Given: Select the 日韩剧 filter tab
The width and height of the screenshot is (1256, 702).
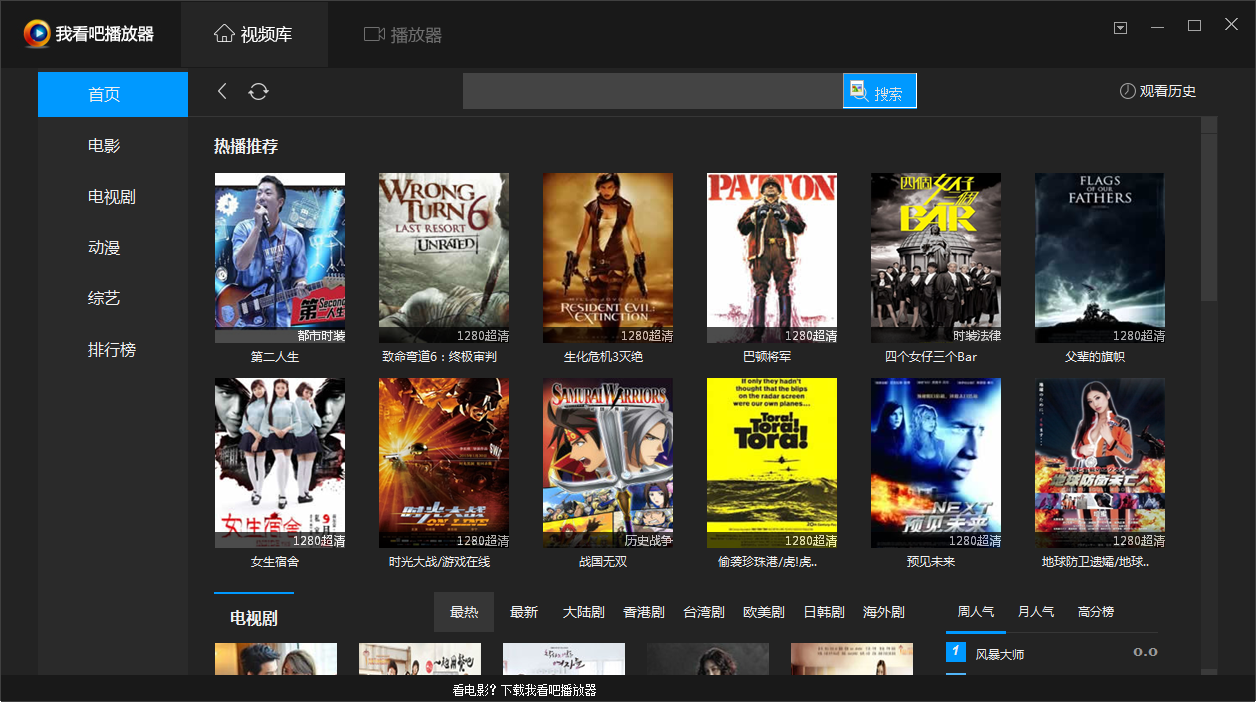Looking at the screenshot, I should 824,612.
